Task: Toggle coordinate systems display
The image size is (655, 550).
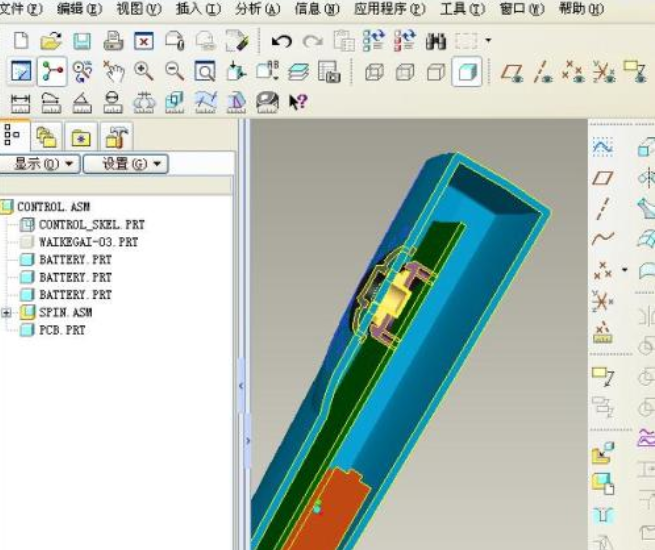Action: [x=604, y=71]
